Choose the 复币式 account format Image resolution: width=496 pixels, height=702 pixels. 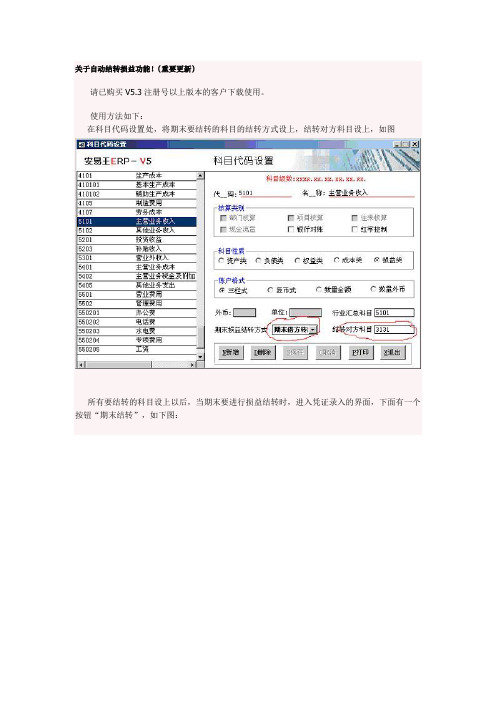pos(270,290)
